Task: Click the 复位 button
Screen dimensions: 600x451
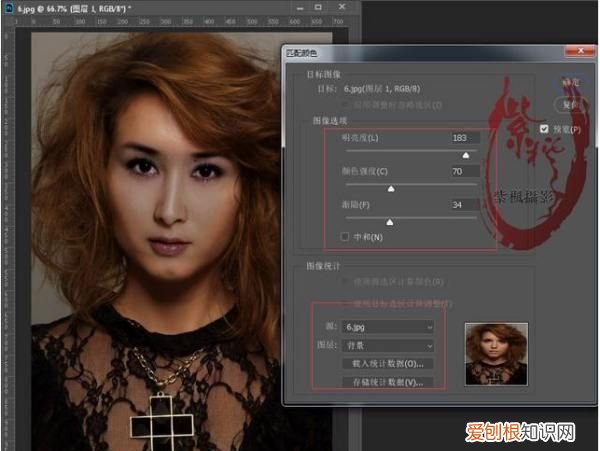Action: point(569,103)
